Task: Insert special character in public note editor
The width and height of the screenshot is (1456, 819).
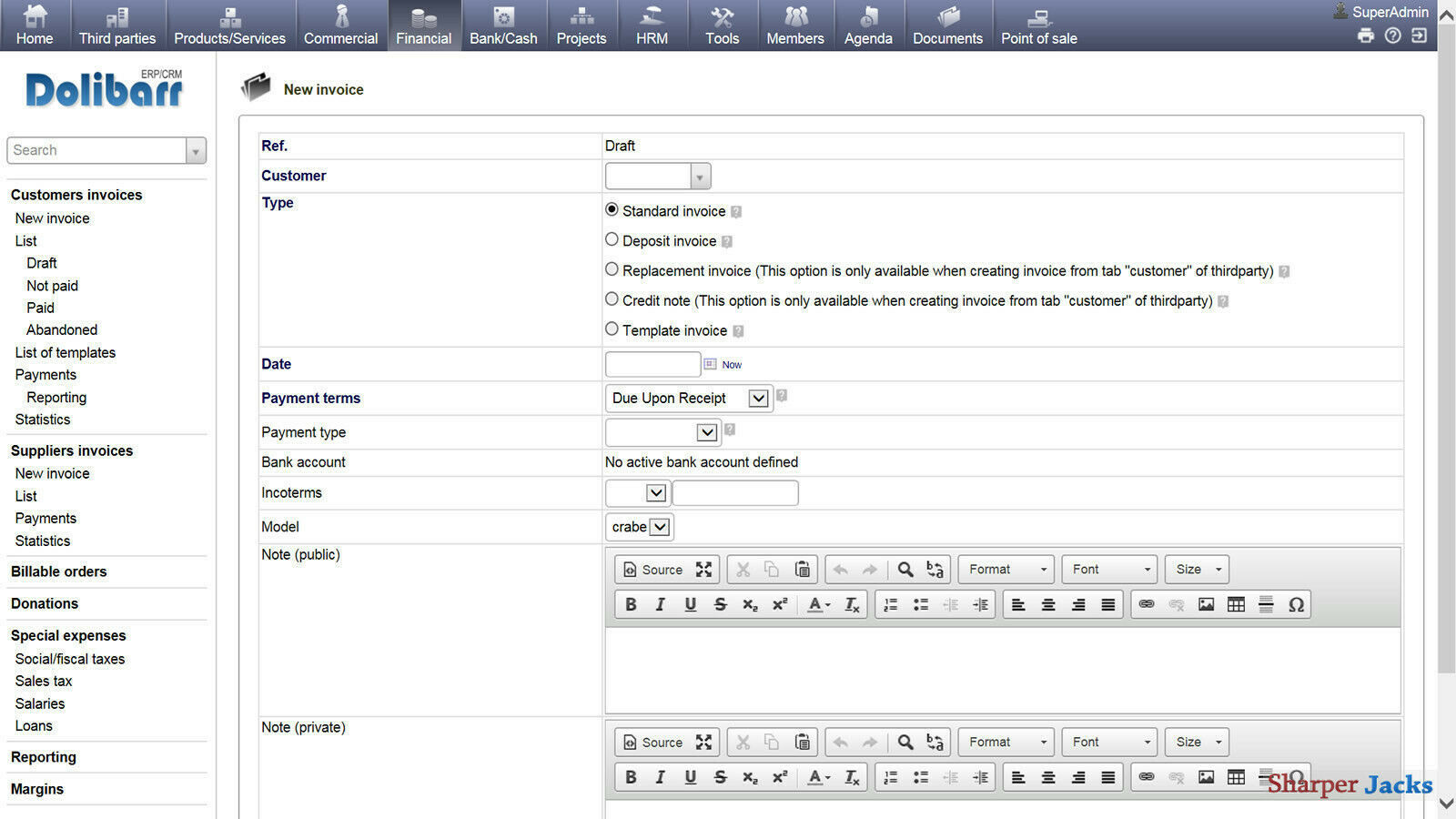Action: [1297, 604]
